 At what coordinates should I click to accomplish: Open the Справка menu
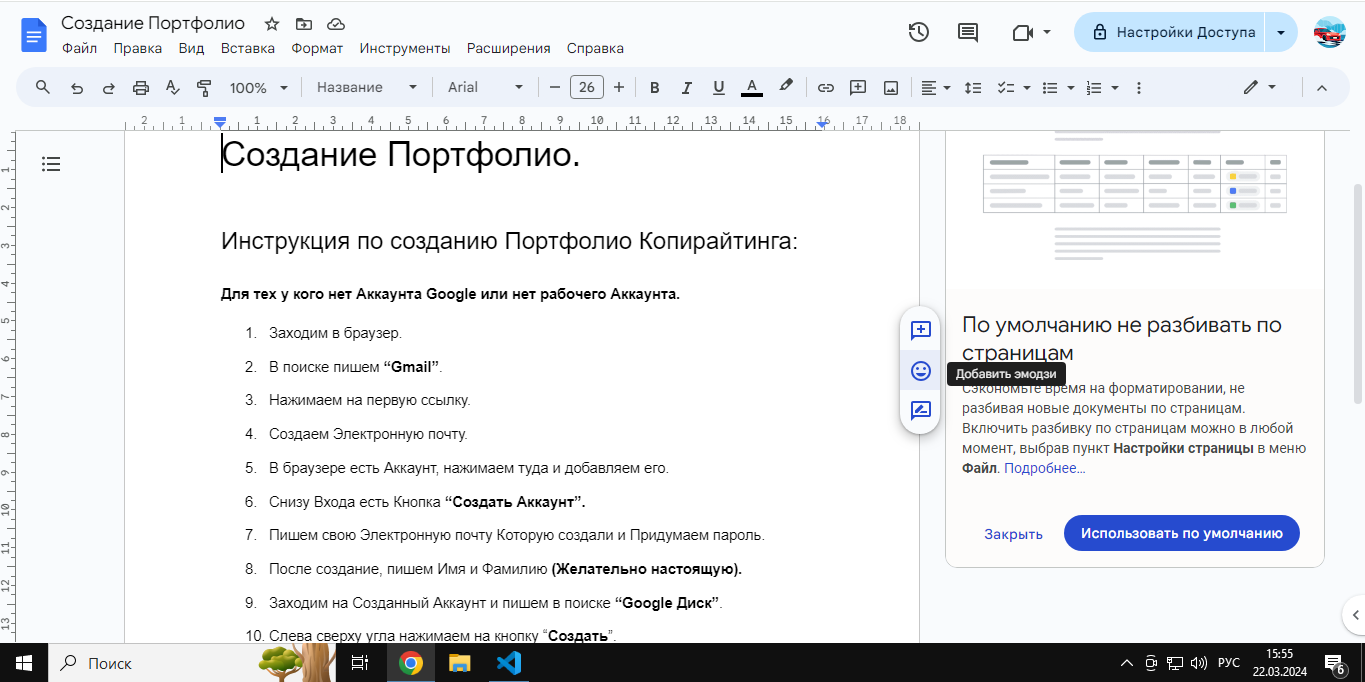point(595,48)
